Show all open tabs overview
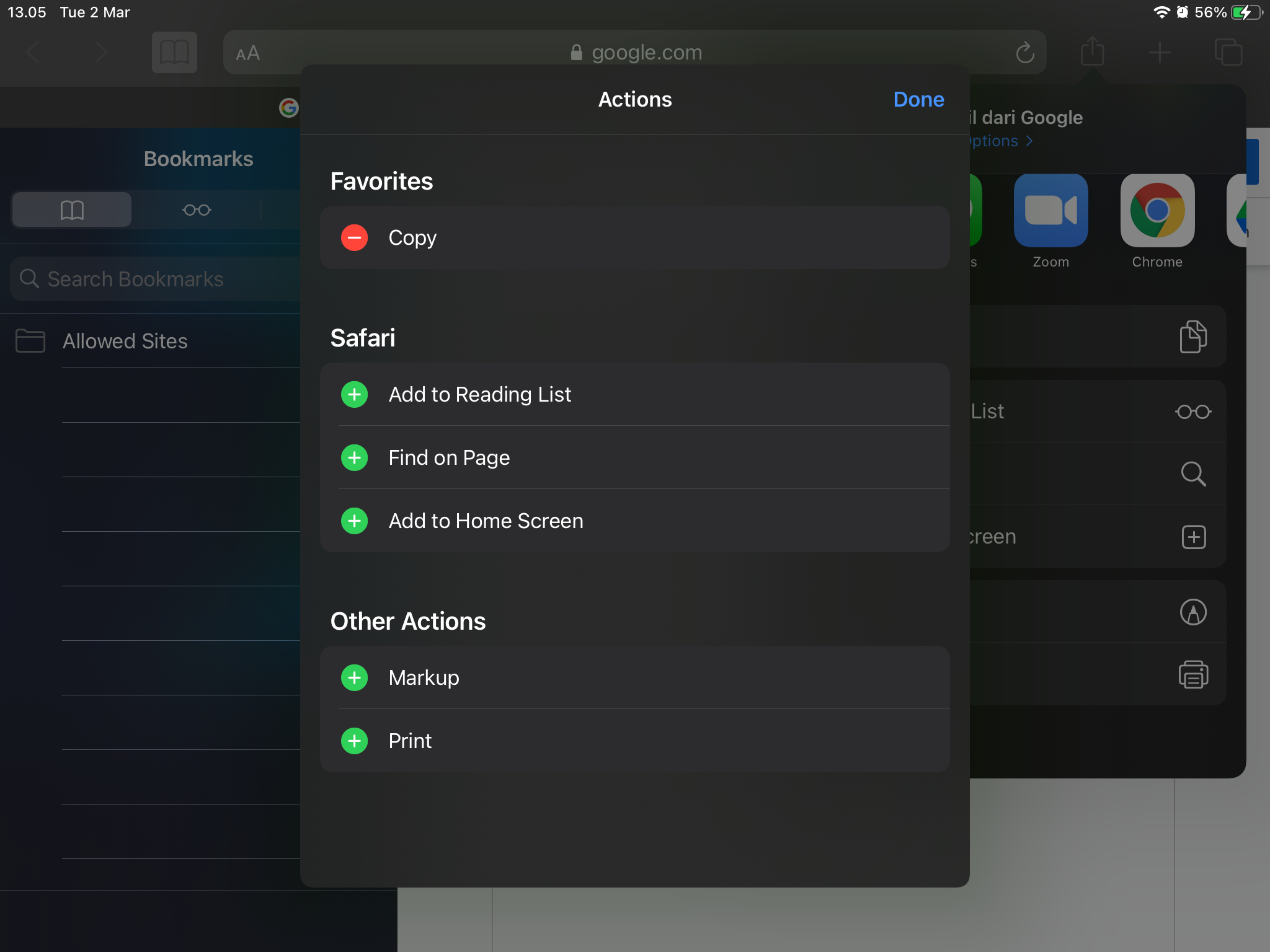 pos(1229,52)
